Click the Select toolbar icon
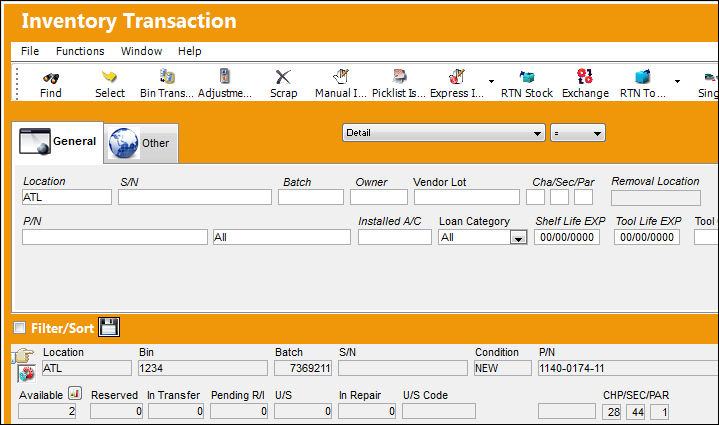The image size is (719, 425). (x=109, y=77)
